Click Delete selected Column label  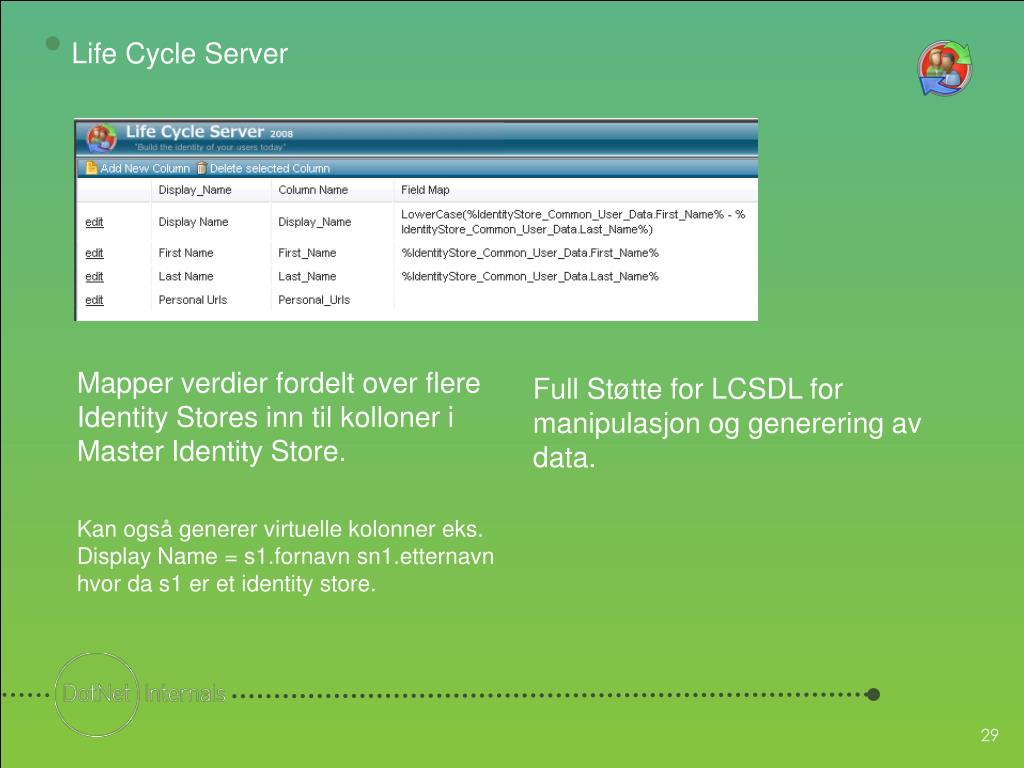[x=270, y=168]
